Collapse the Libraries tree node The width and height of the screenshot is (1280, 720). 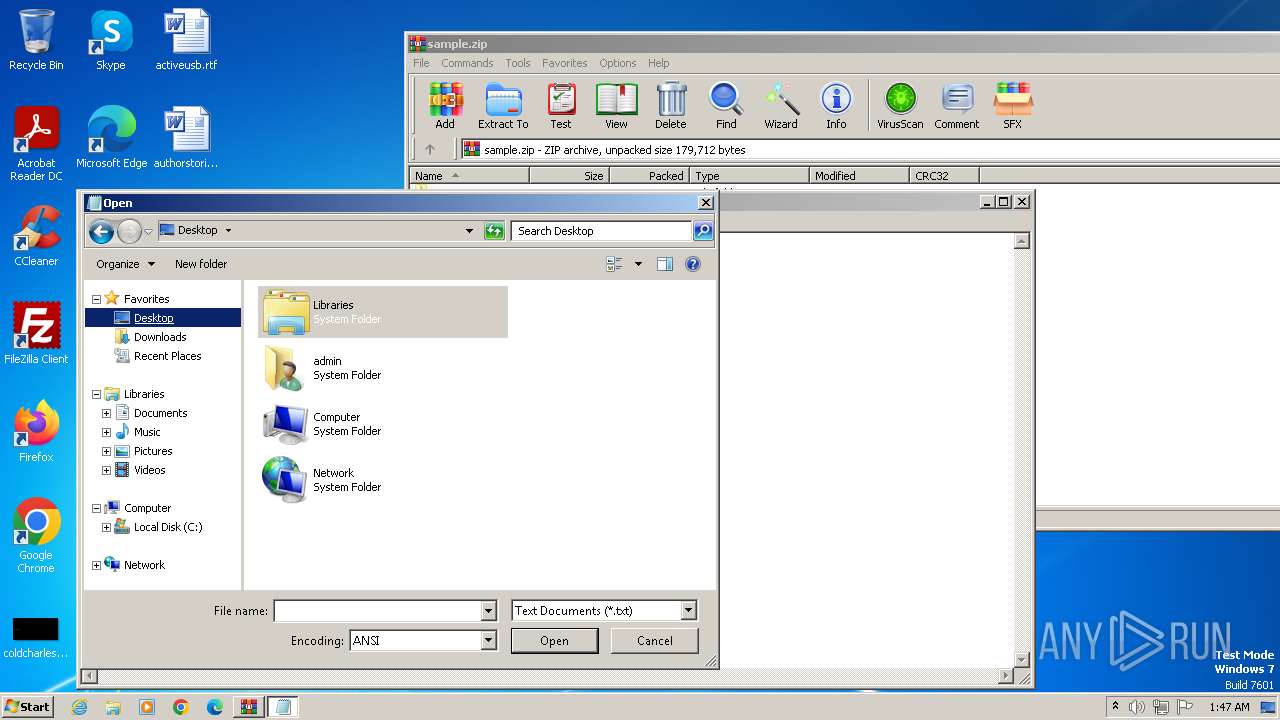(x=96, y=394)
